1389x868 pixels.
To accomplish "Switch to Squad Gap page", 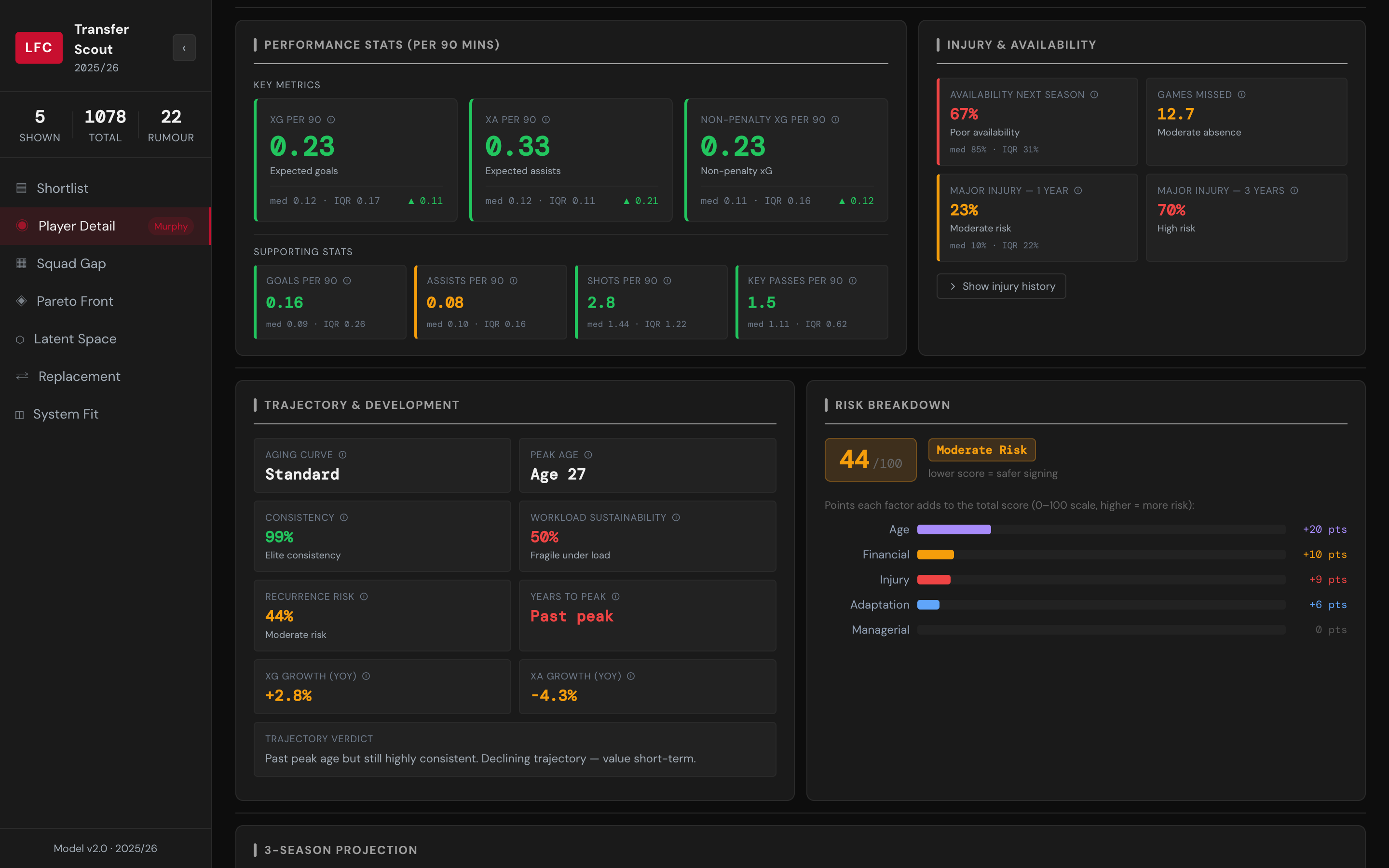I will 70,263.
